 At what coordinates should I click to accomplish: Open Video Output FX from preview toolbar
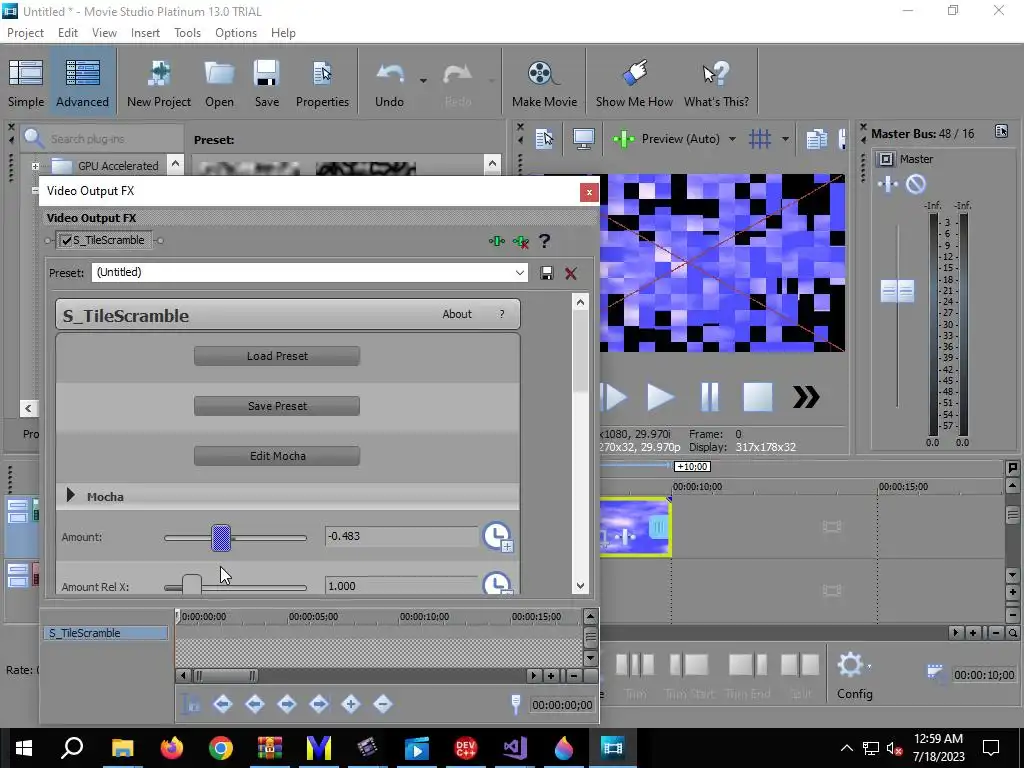pos(624,138)
